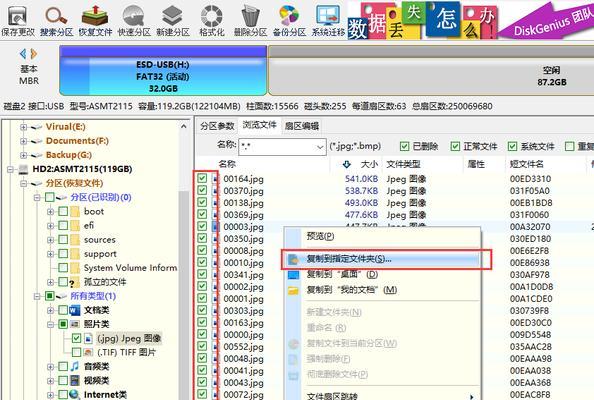This screenshot has width=594, height=400.
Task: Click the photo icon next to 照片类
Action: [x=75, y=324]
